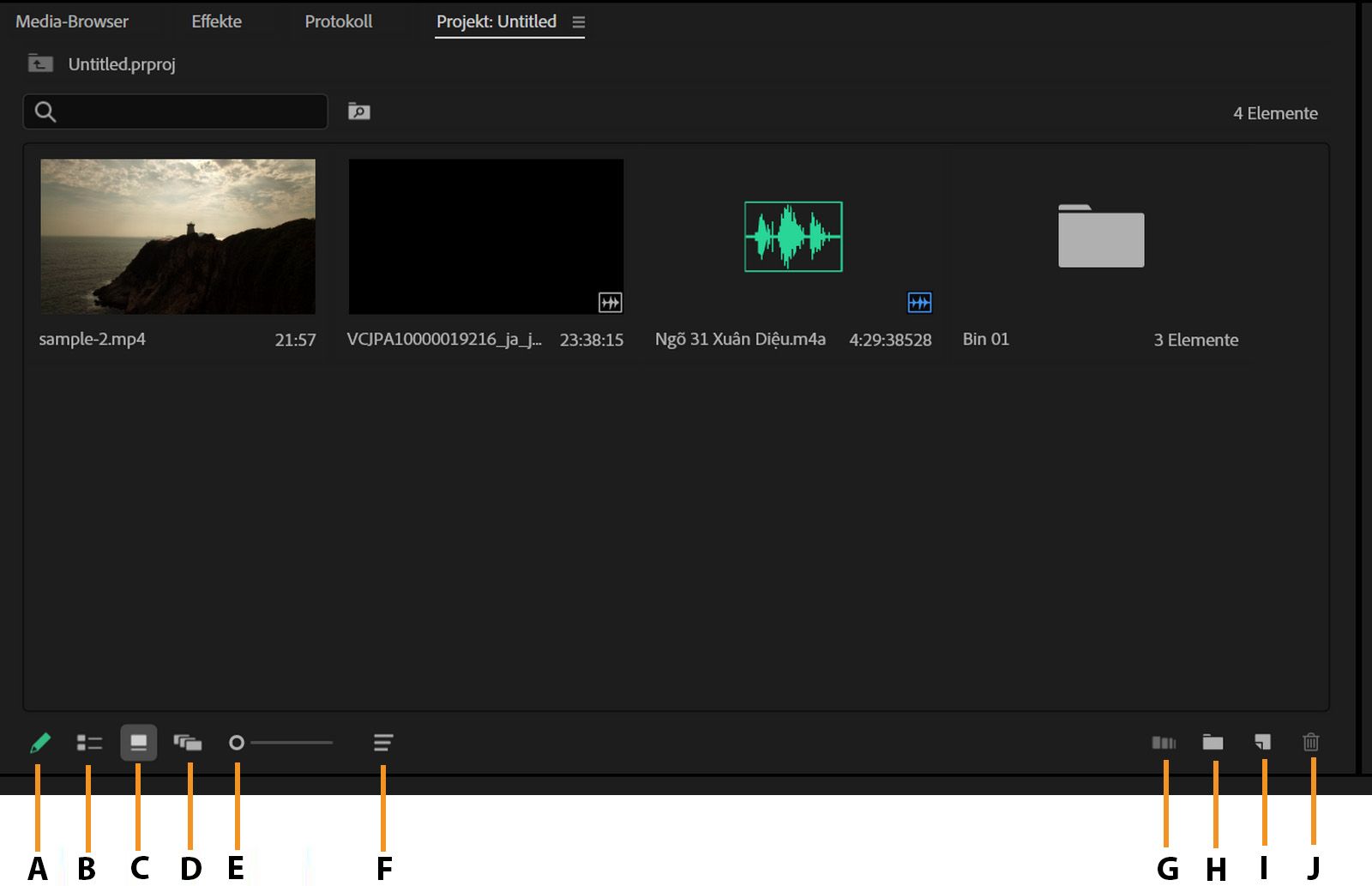1372x886 pixels.
Task: Open the Sort Icons options
Action: [383, 743]
